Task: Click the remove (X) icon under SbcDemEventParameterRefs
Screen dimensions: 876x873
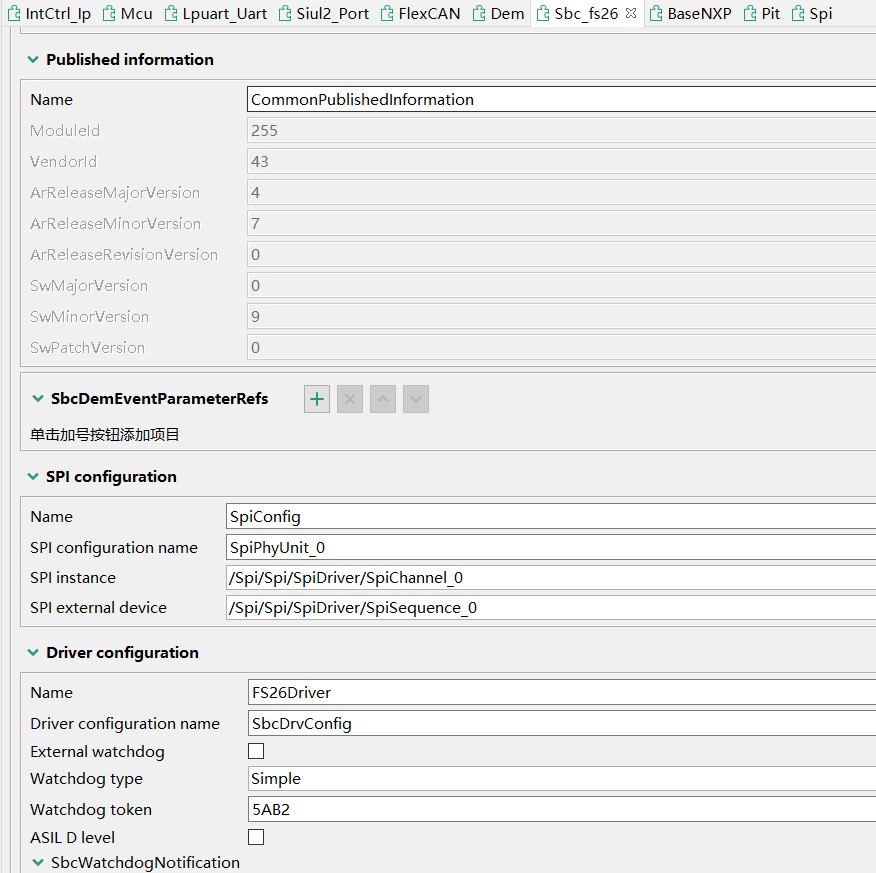Action: (x=350, y=398)
